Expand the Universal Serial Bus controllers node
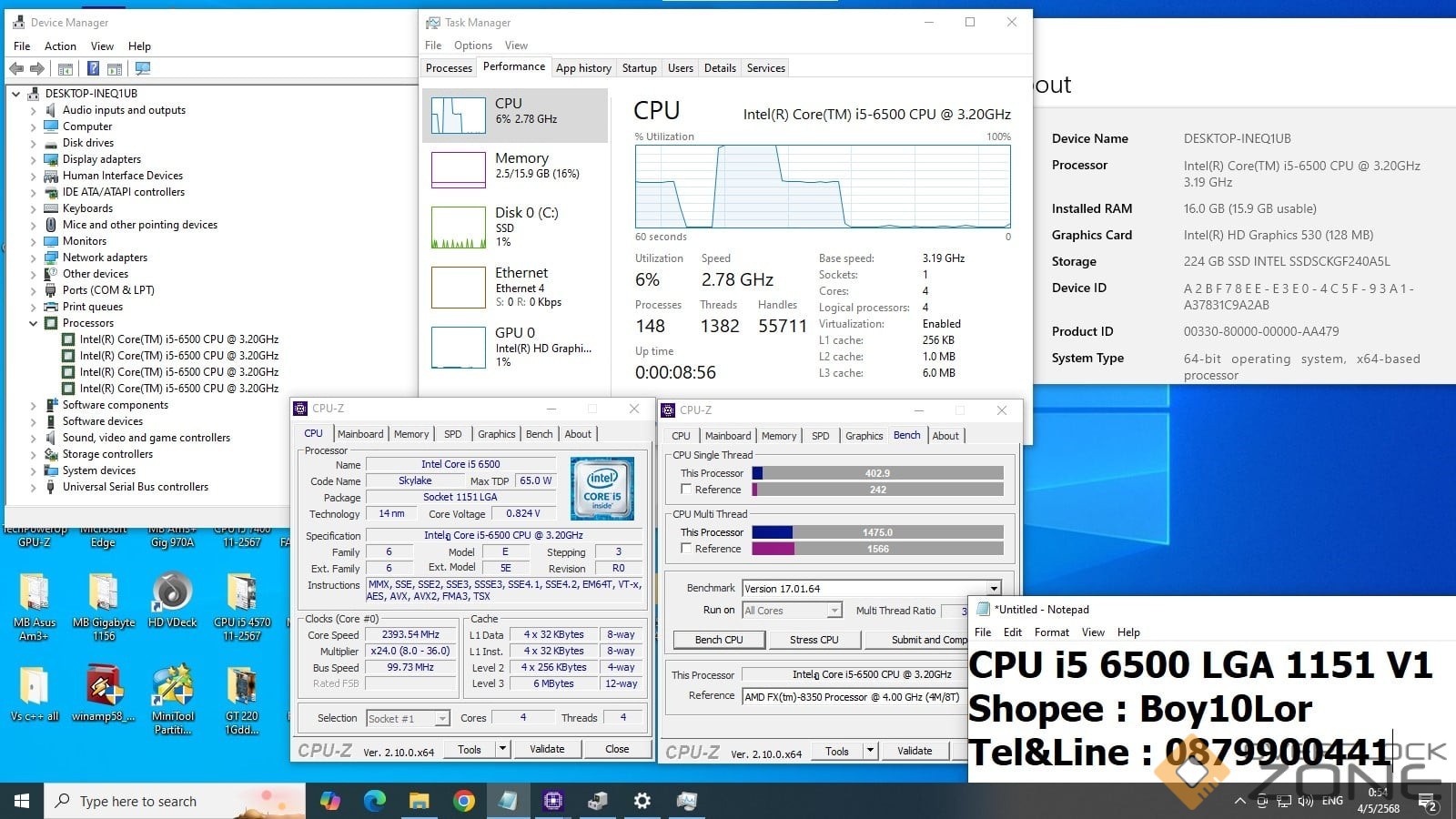 34,487
